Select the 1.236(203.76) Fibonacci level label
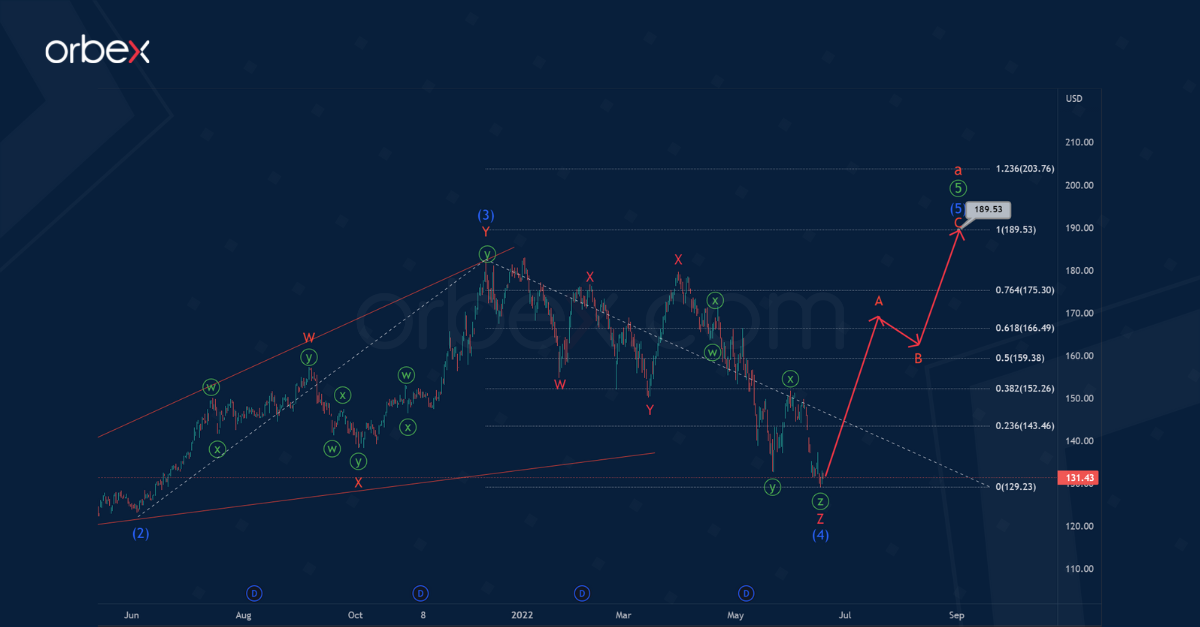 click(x=1024, y=168)
